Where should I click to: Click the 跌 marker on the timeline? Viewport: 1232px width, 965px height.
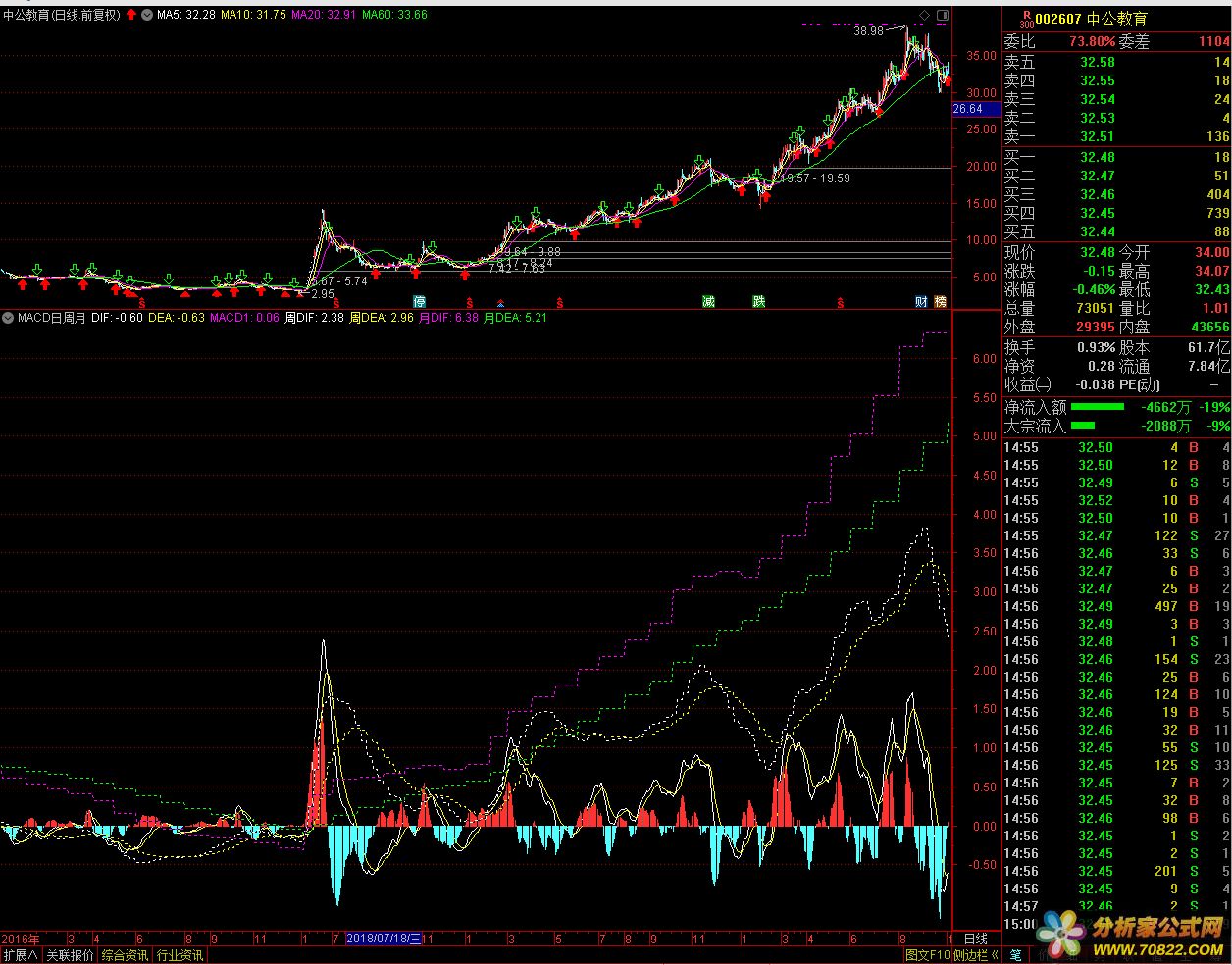758,301
